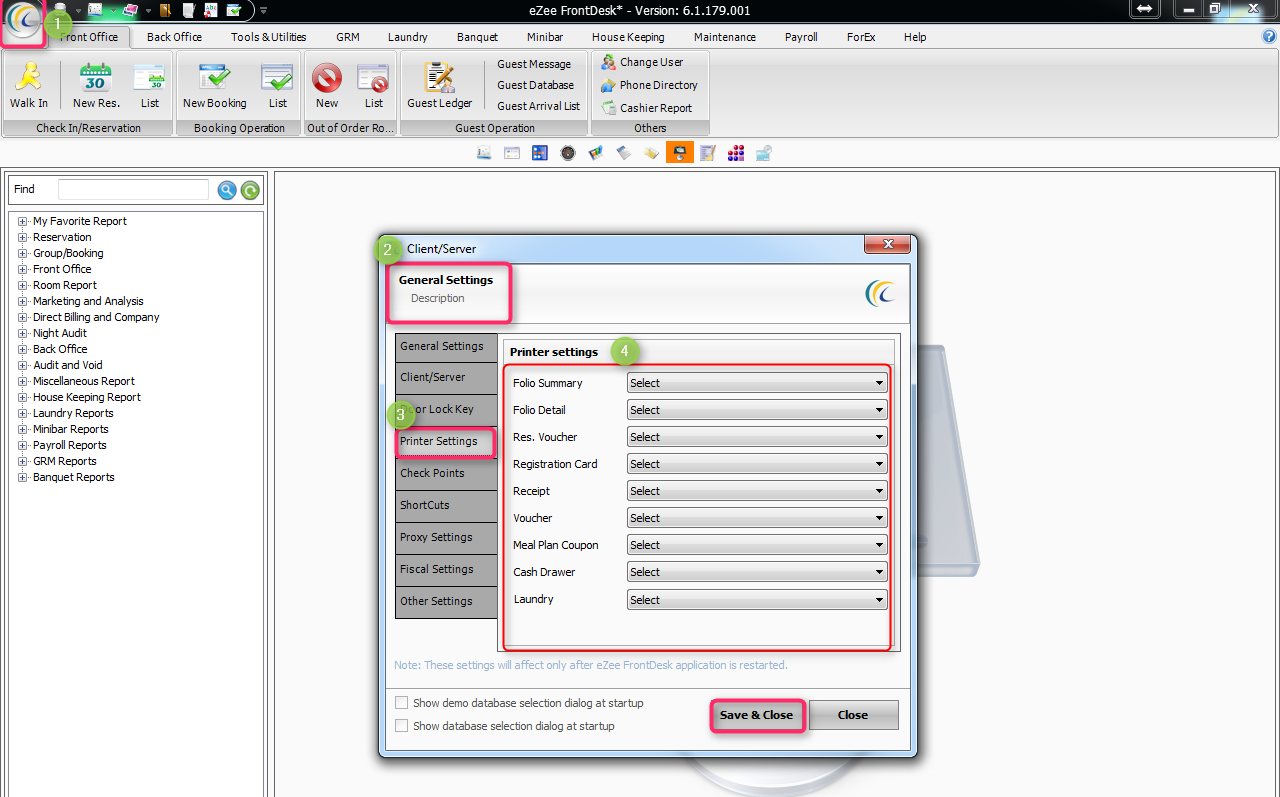Open the Receipt printer dropdown

(x=757, y=491)
